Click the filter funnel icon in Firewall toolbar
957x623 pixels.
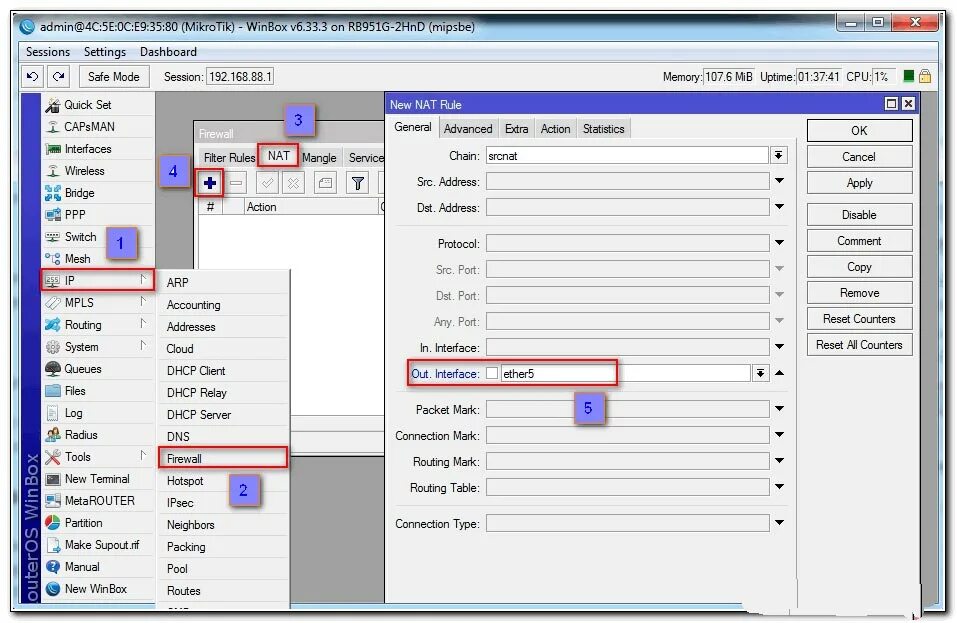pyautogui.click(x=358, y=182)
